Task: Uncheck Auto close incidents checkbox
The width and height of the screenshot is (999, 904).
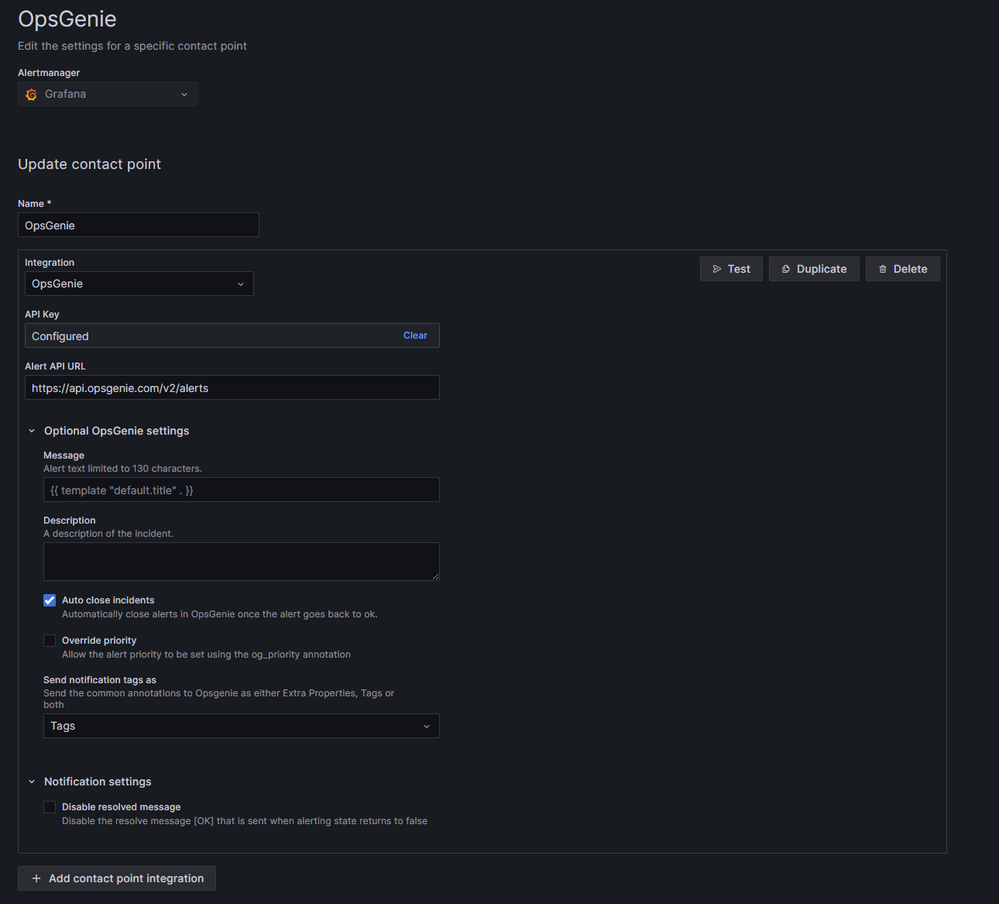Action: click(x=50, y=600)
